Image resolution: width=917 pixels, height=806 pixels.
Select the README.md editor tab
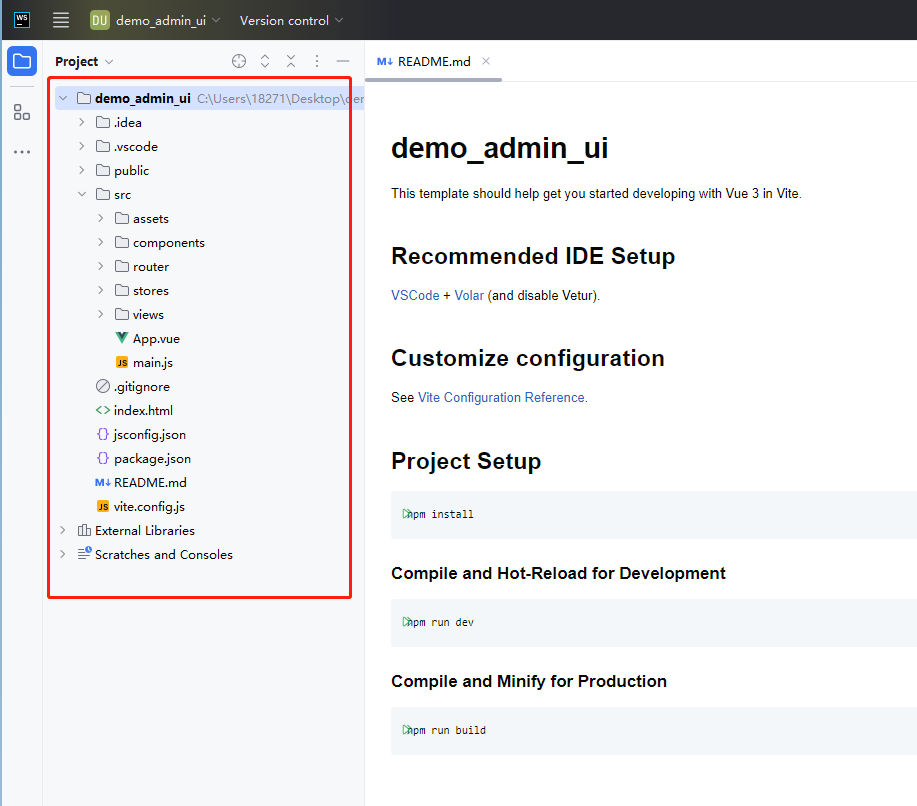coord(433,61)
